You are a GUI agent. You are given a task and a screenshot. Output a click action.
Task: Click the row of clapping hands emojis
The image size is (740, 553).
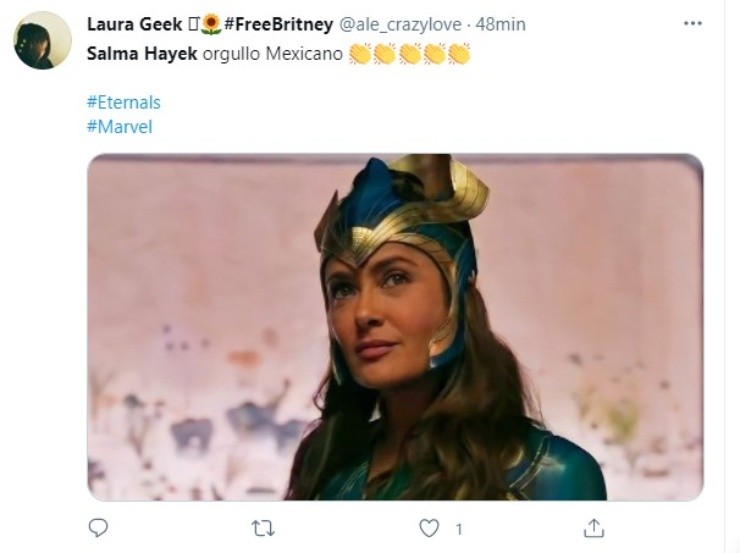click(409, 53)
